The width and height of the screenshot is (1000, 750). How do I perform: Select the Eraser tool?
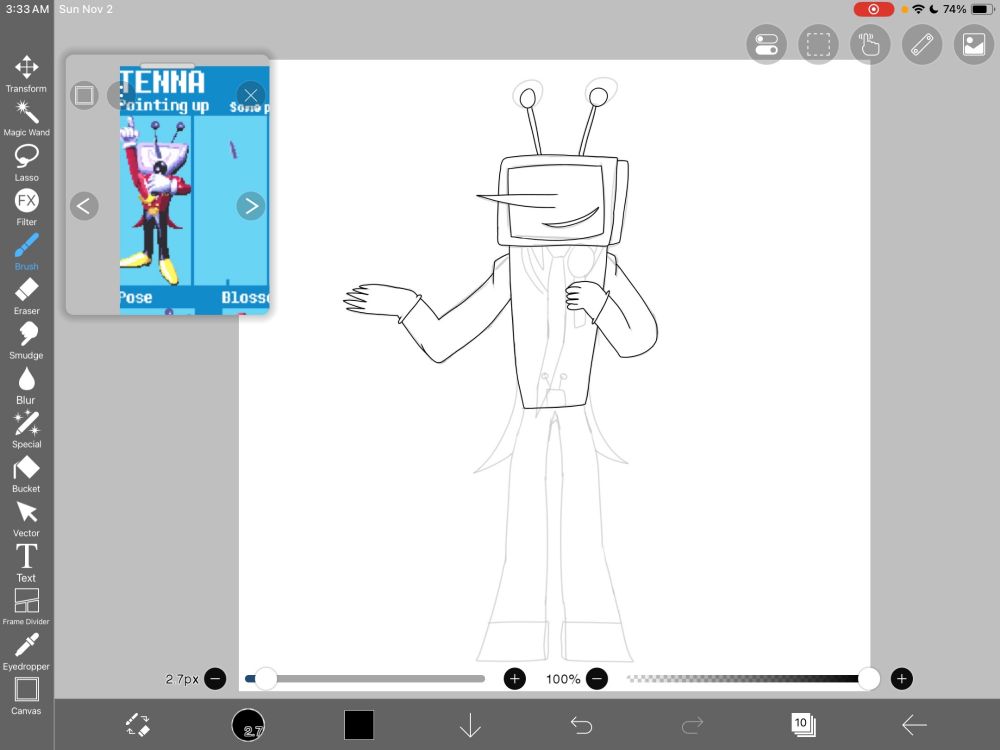point(26,297)
